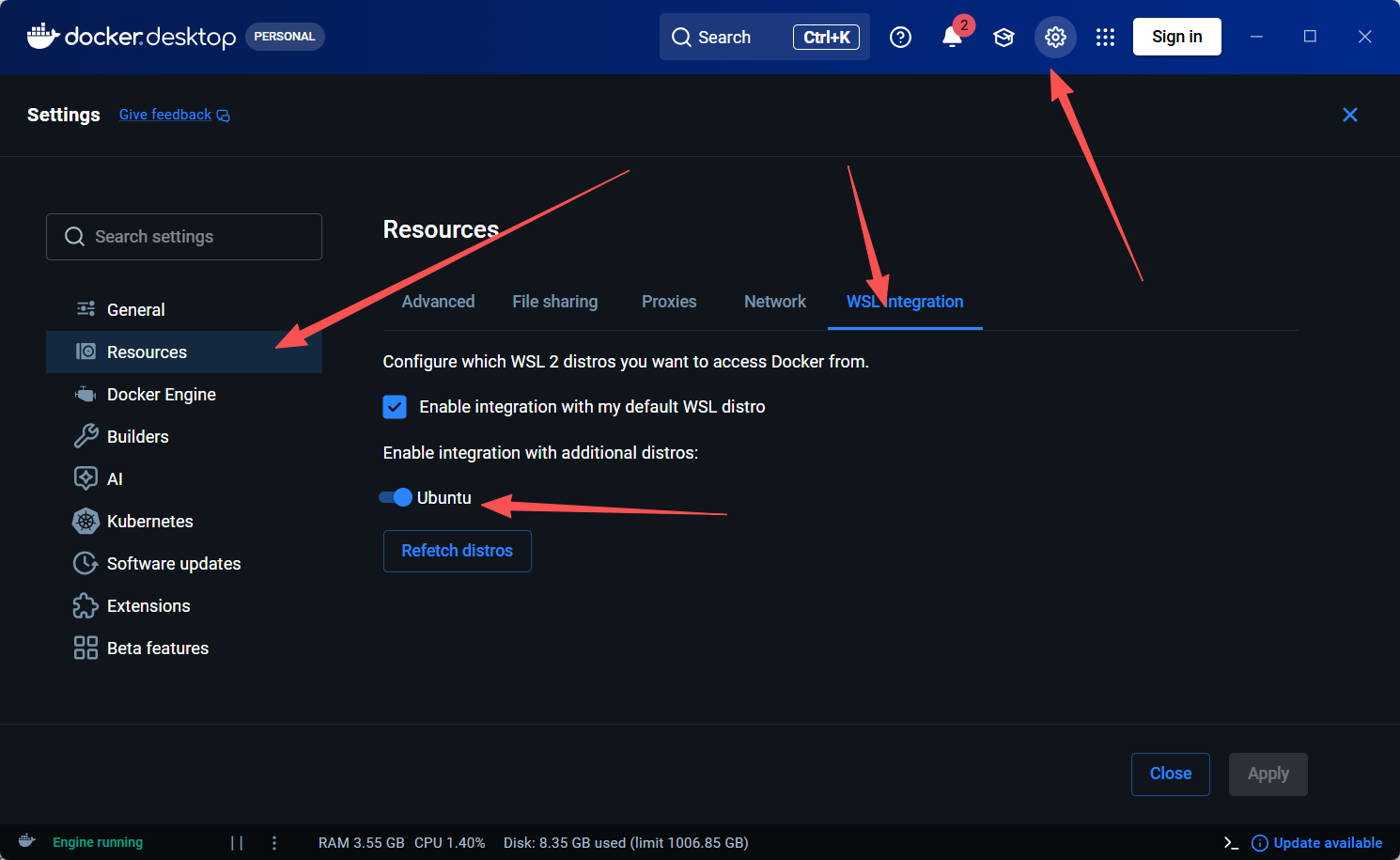Click the Software updates clock icon
Viewport: 1400px width, 860px height.
point(86,563)
